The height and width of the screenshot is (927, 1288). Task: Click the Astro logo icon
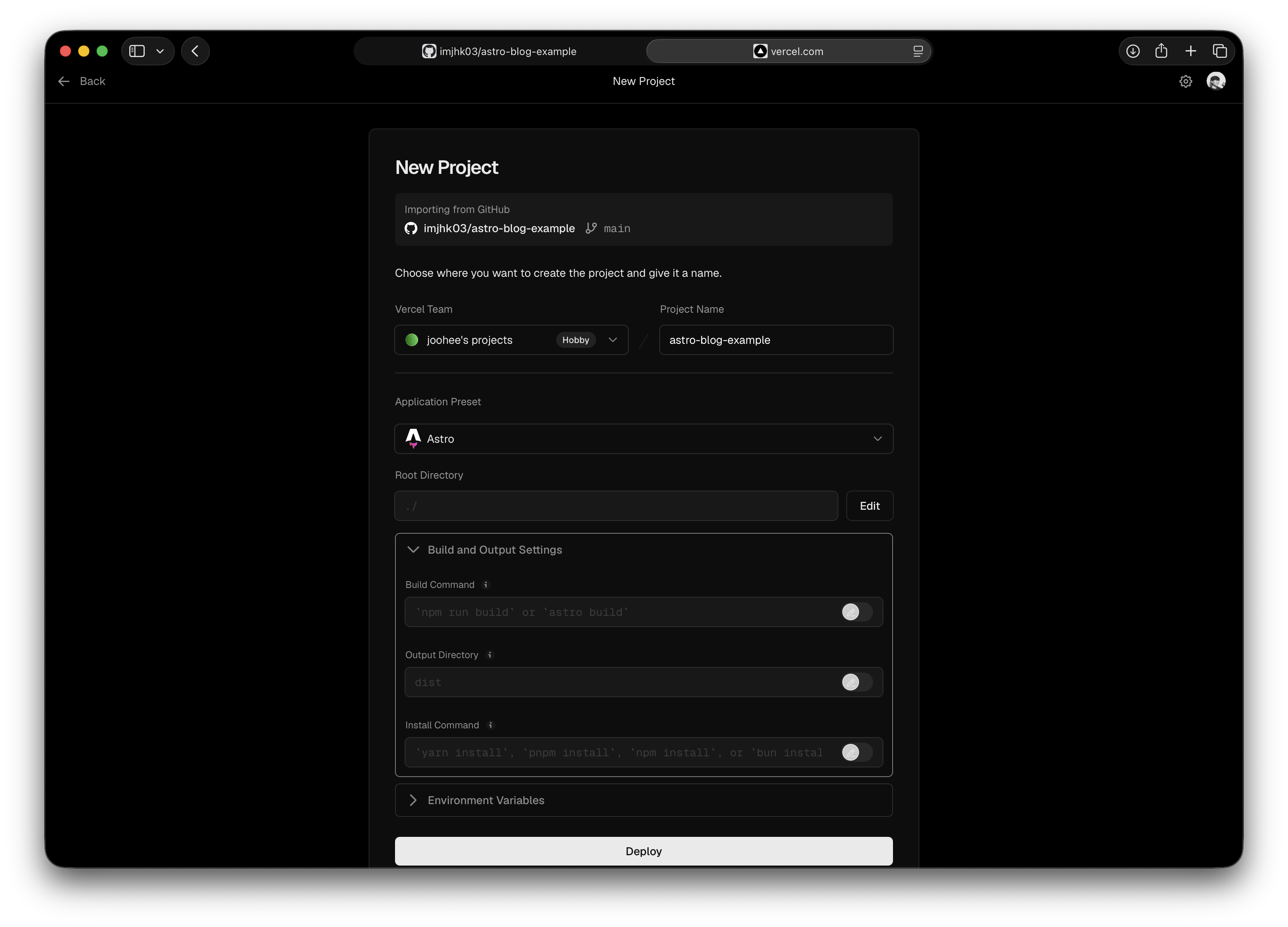tap(413, 439)
